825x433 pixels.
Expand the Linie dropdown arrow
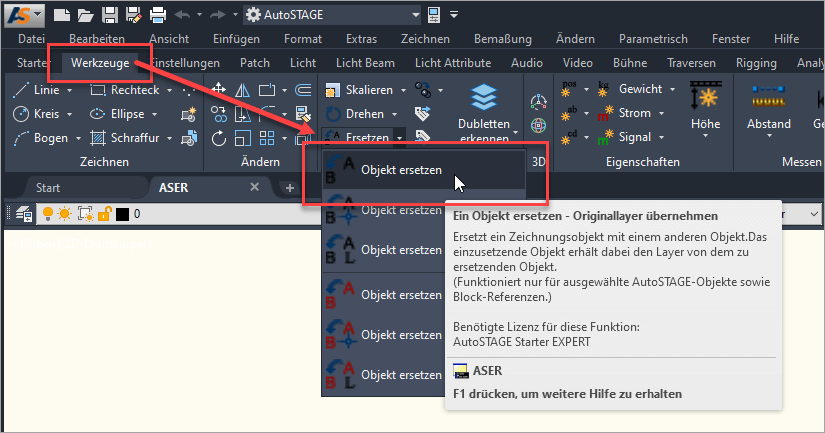69,90
